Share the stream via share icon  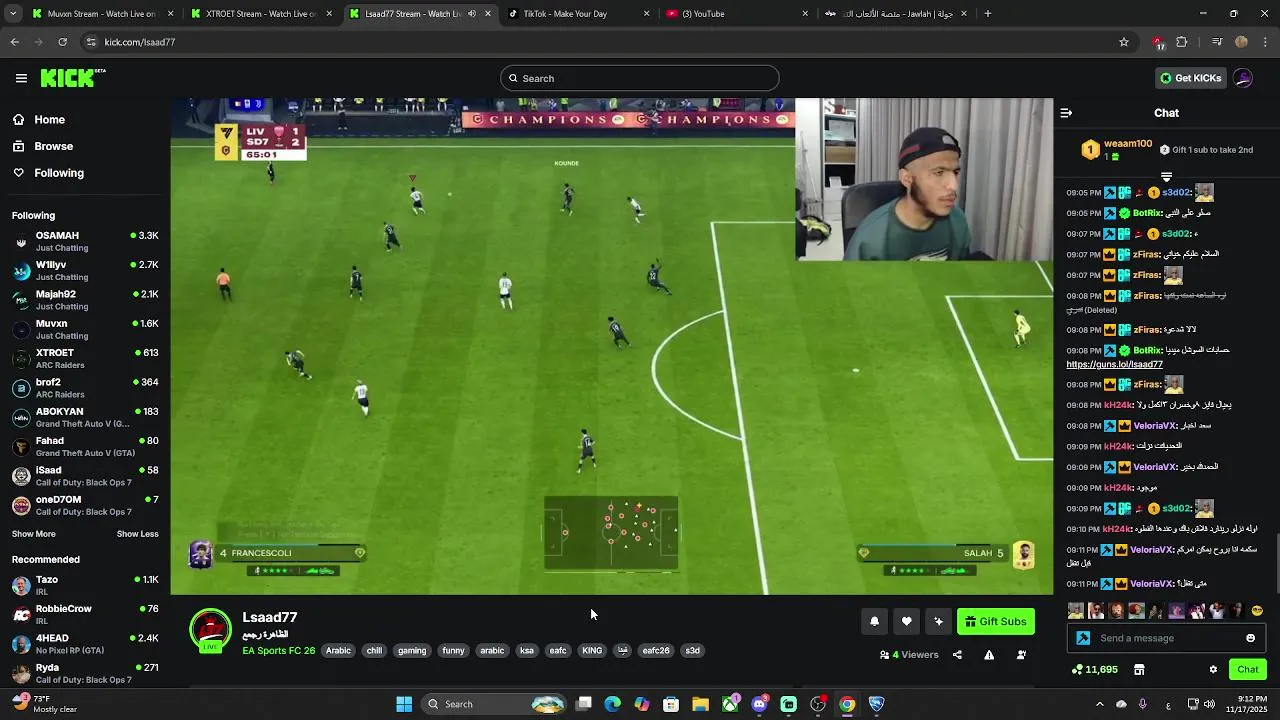tap(957, 655)
